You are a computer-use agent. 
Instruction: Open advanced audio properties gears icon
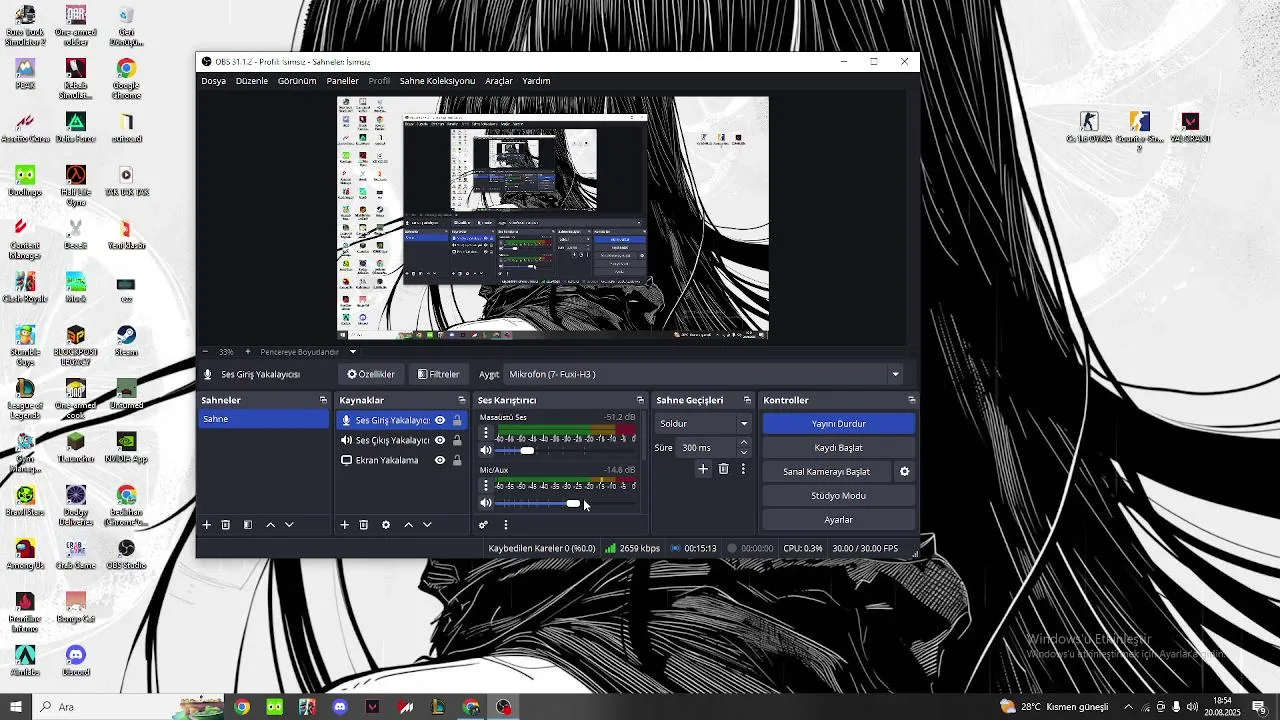click(x=483, y=525)
